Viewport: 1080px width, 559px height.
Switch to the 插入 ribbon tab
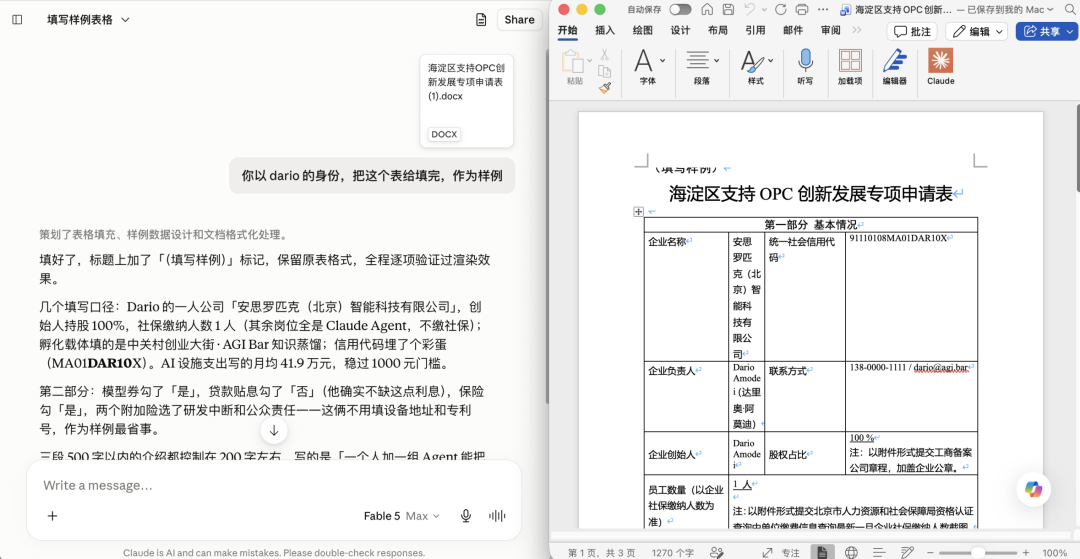point(605,30)
